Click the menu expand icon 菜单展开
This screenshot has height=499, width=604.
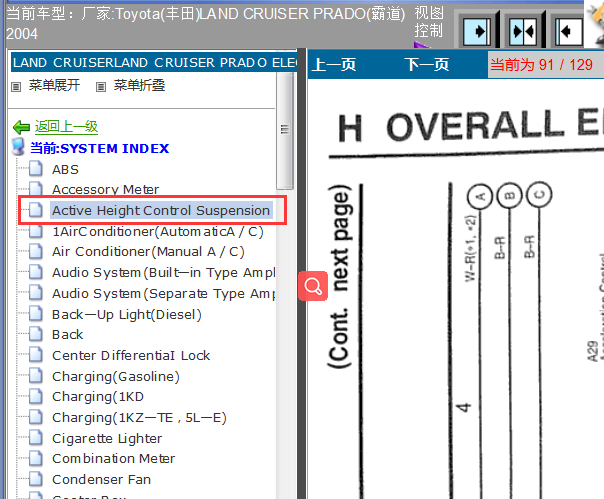pos(16,87)
